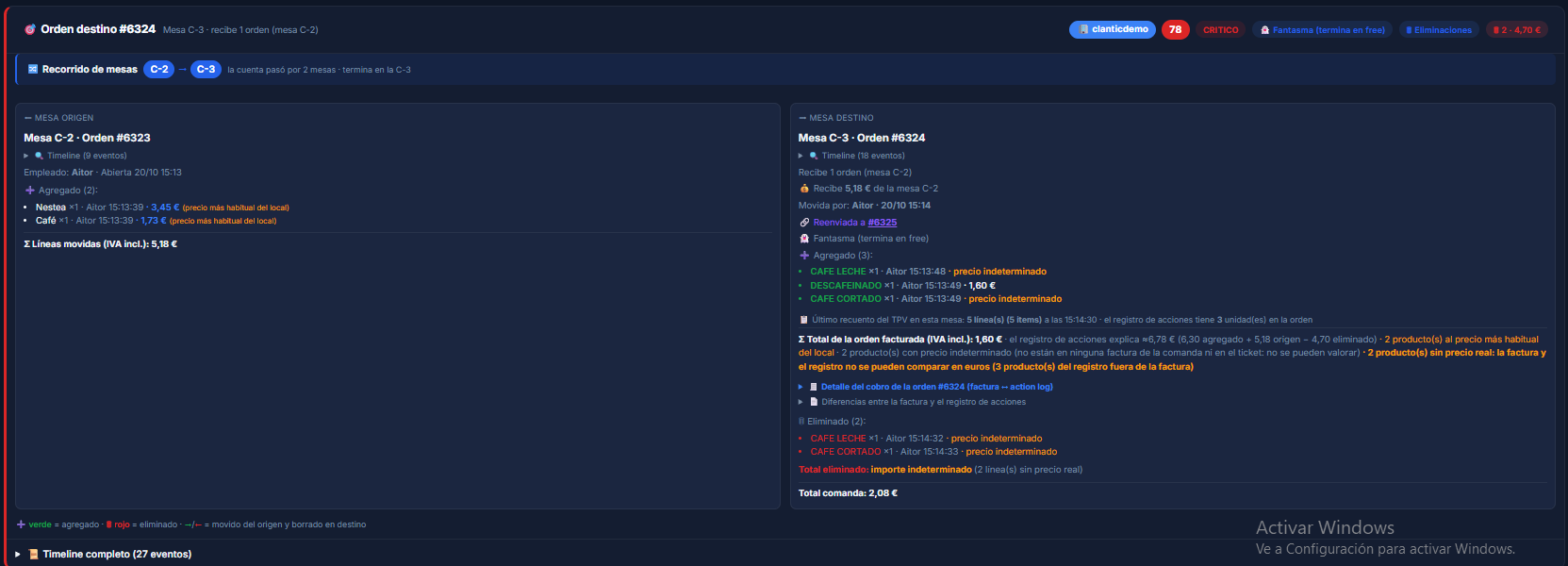Select the C-3 table pill

[x=206, y=69]
